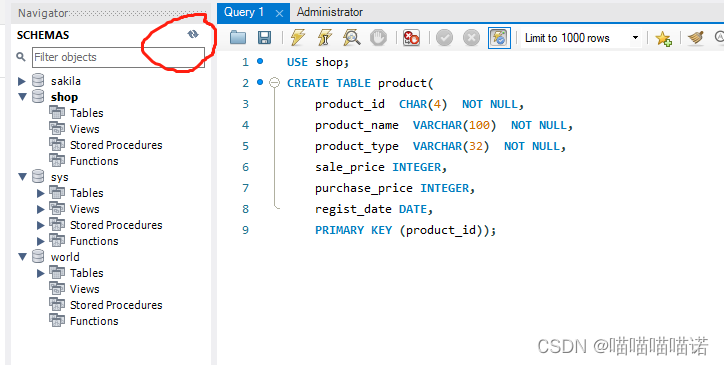The height and width of the screenshot is (365, 724).
Task: Refresh the schemas list
Action: coord(193,34)
